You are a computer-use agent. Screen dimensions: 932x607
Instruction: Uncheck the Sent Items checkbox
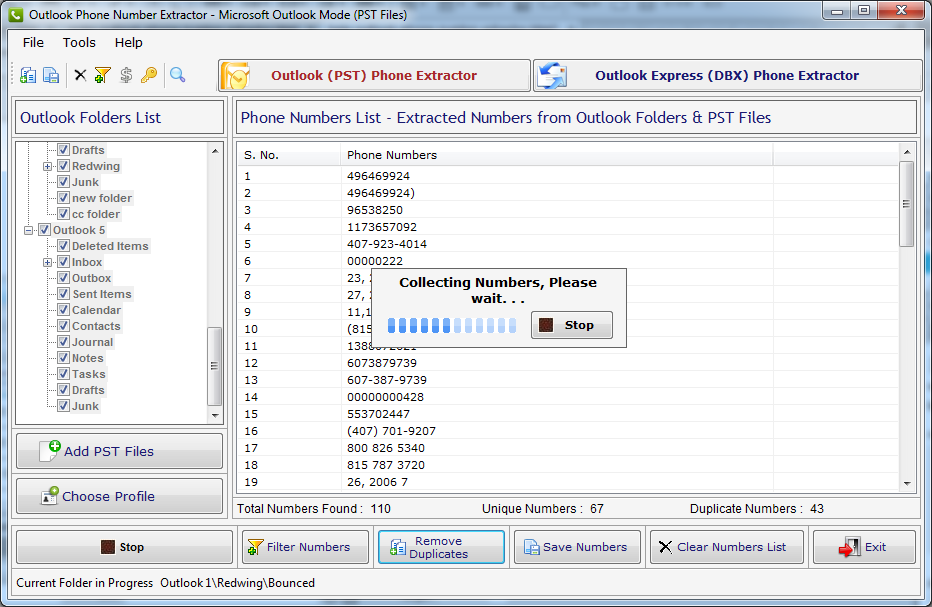coord(64,294)
